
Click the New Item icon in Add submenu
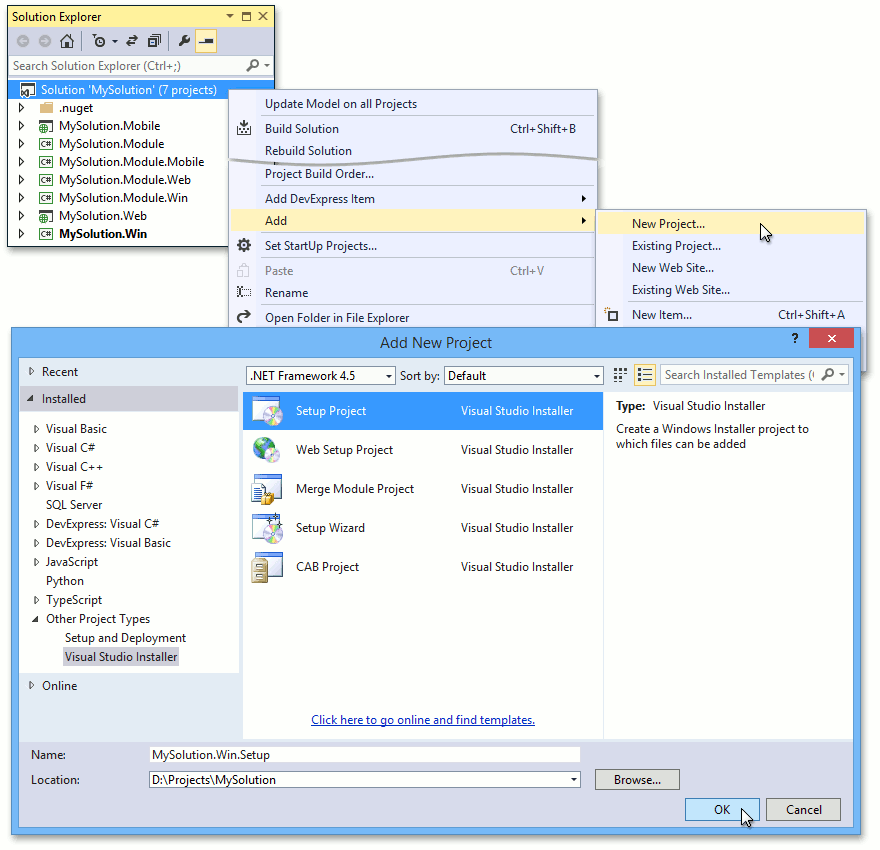(x=611, y=314)
